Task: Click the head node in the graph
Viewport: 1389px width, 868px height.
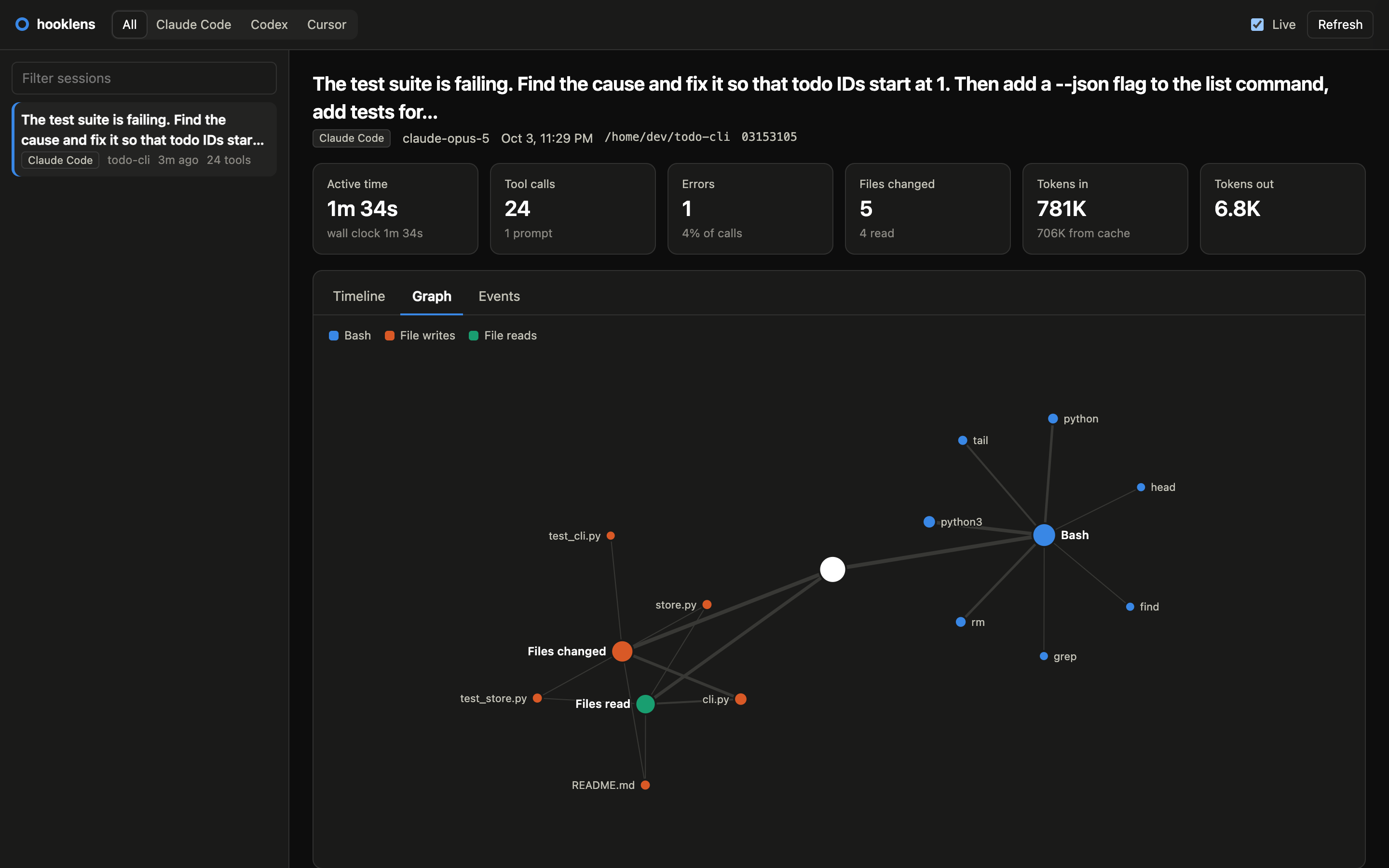Action: click(1141, 488)
